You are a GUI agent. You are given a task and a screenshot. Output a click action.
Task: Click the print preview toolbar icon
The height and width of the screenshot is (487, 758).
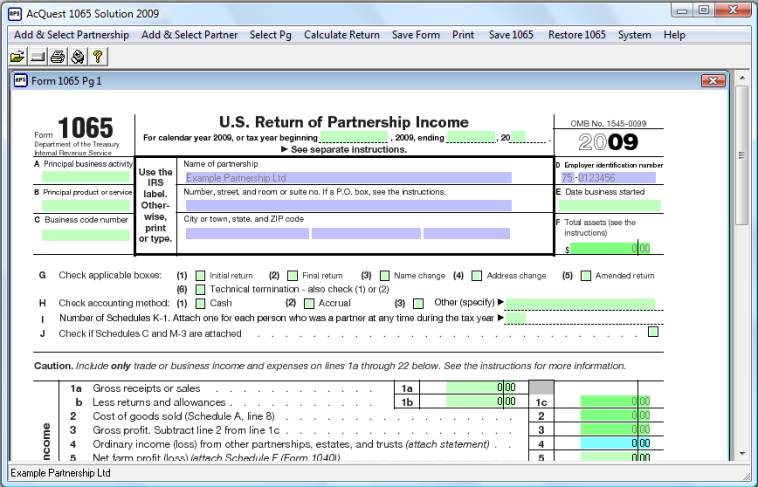click(x=77, y=57)
